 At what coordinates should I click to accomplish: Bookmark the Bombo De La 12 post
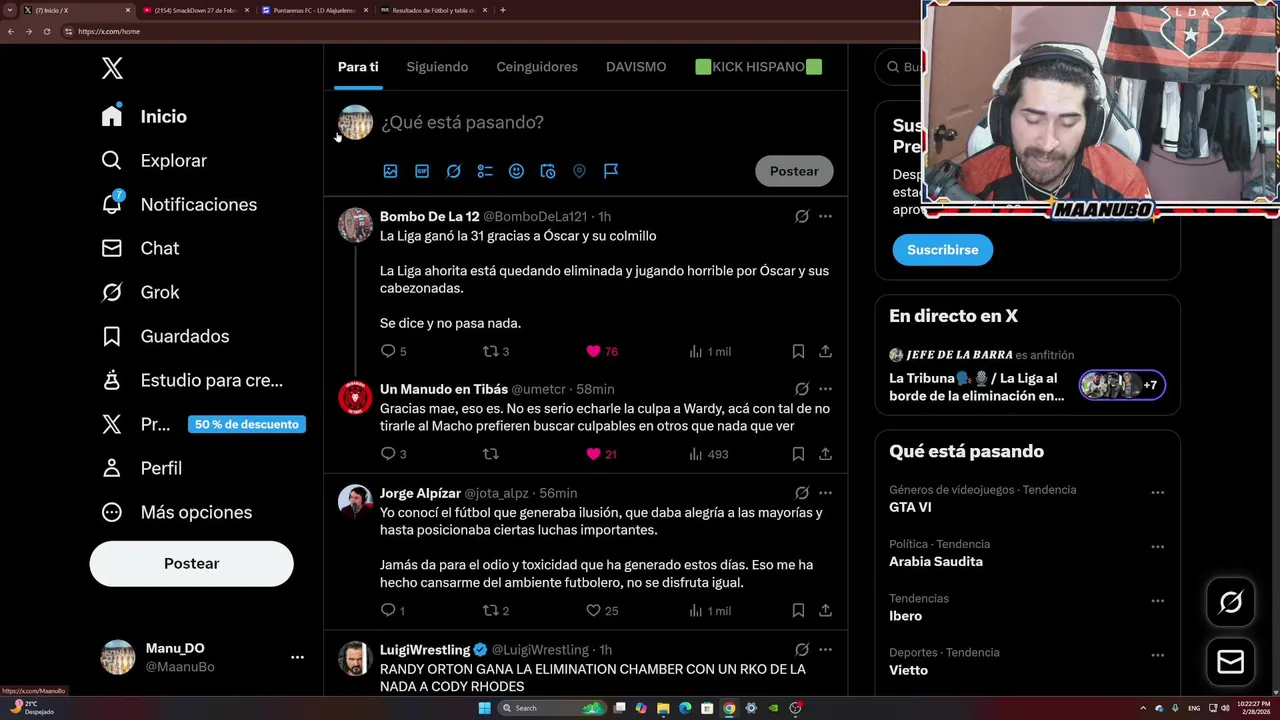pyautogui.click(x=798, y=351)
